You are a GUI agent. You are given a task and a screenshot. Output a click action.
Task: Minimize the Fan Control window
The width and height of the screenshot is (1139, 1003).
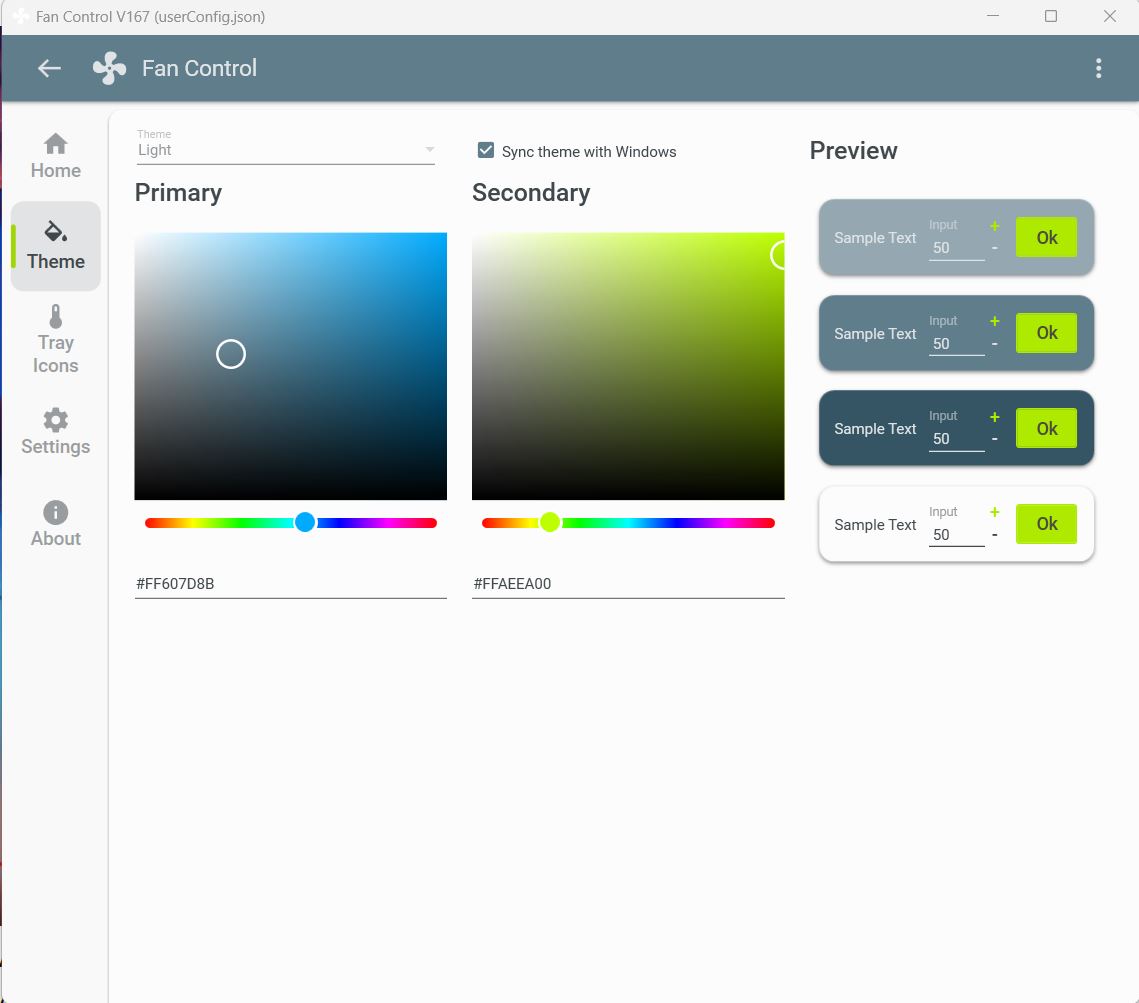pos(993,16)
